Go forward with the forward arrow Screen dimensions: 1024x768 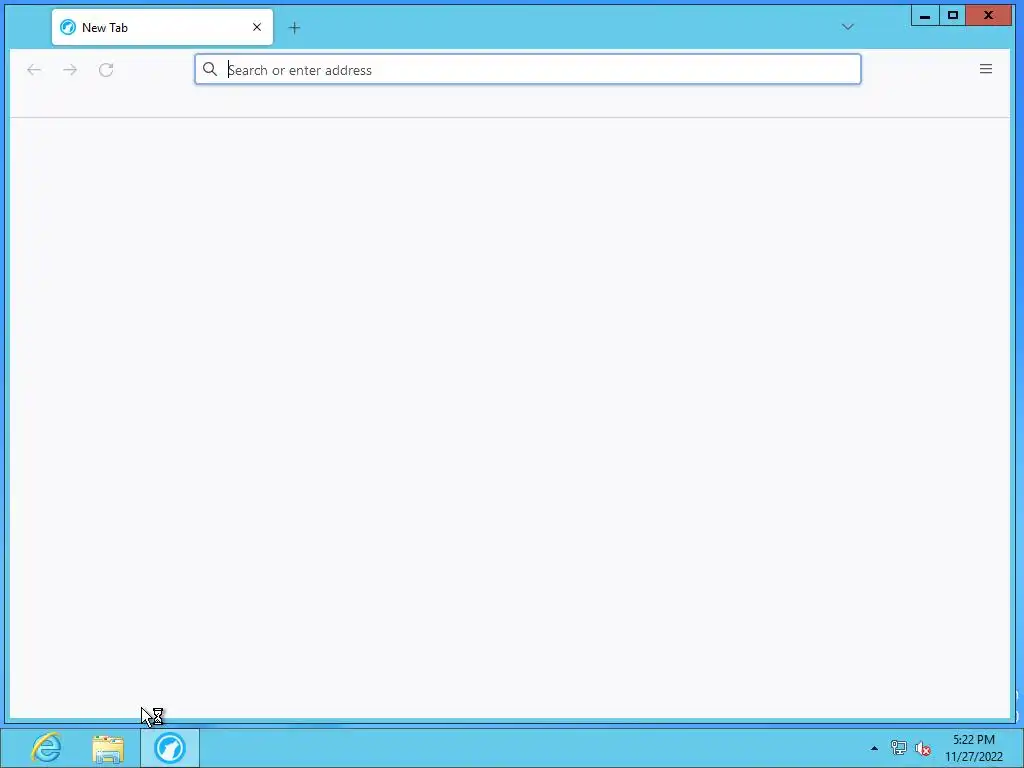point(70,70)
